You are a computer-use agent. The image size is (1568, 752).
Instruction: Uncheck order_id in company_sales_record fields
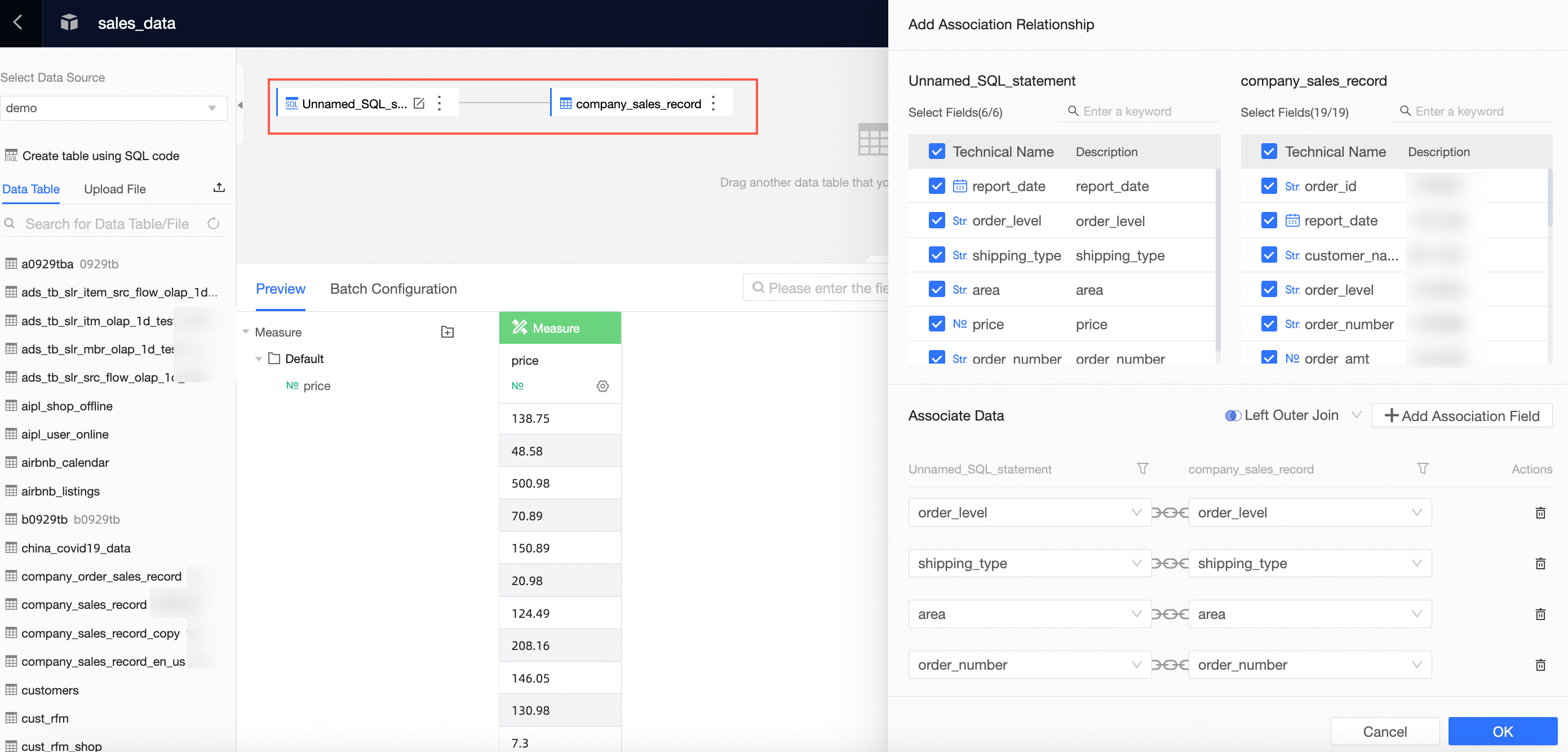pos(1269,187)
